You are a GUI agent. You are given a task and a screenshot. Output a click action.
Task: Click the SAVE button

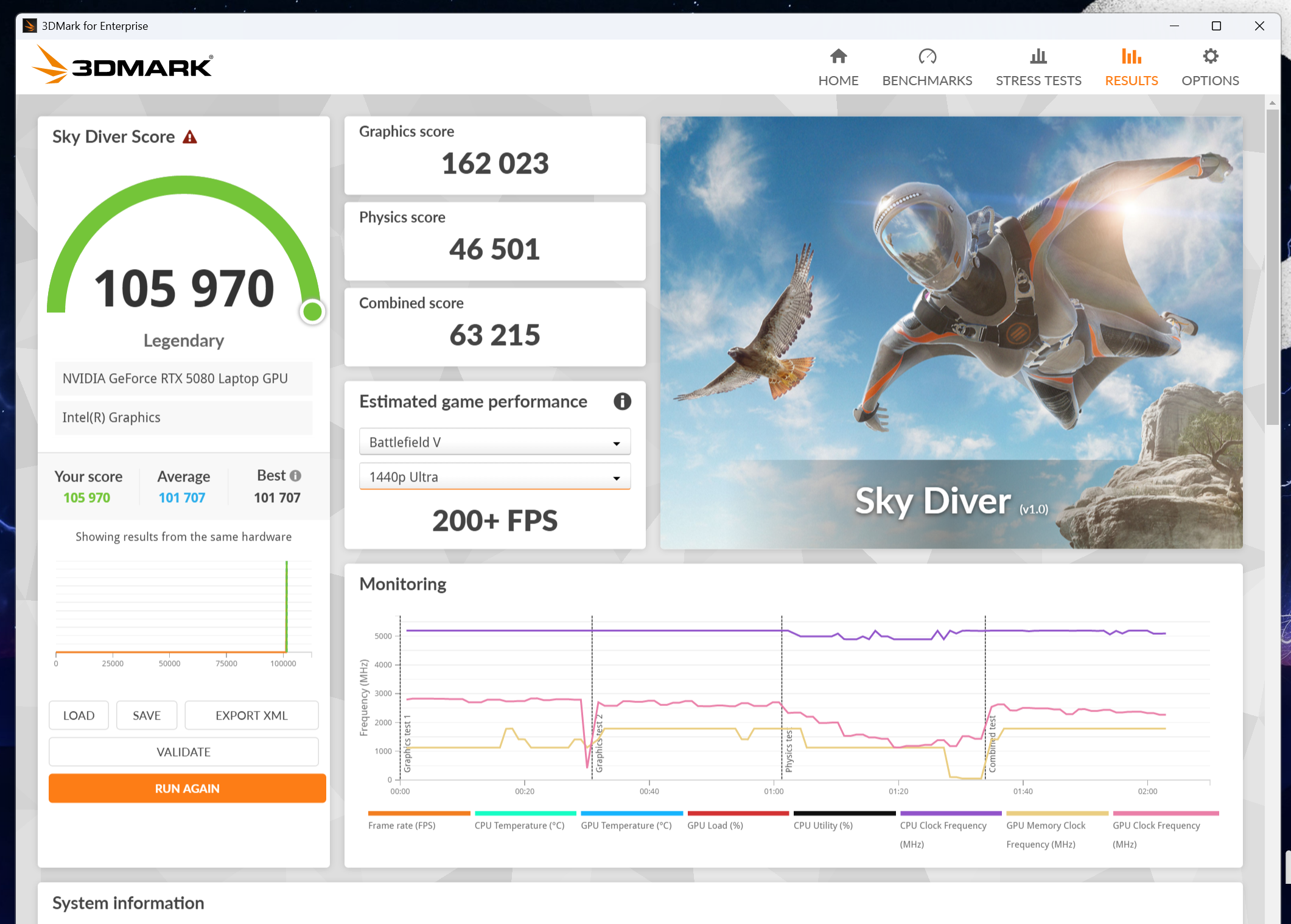point(147,715)
